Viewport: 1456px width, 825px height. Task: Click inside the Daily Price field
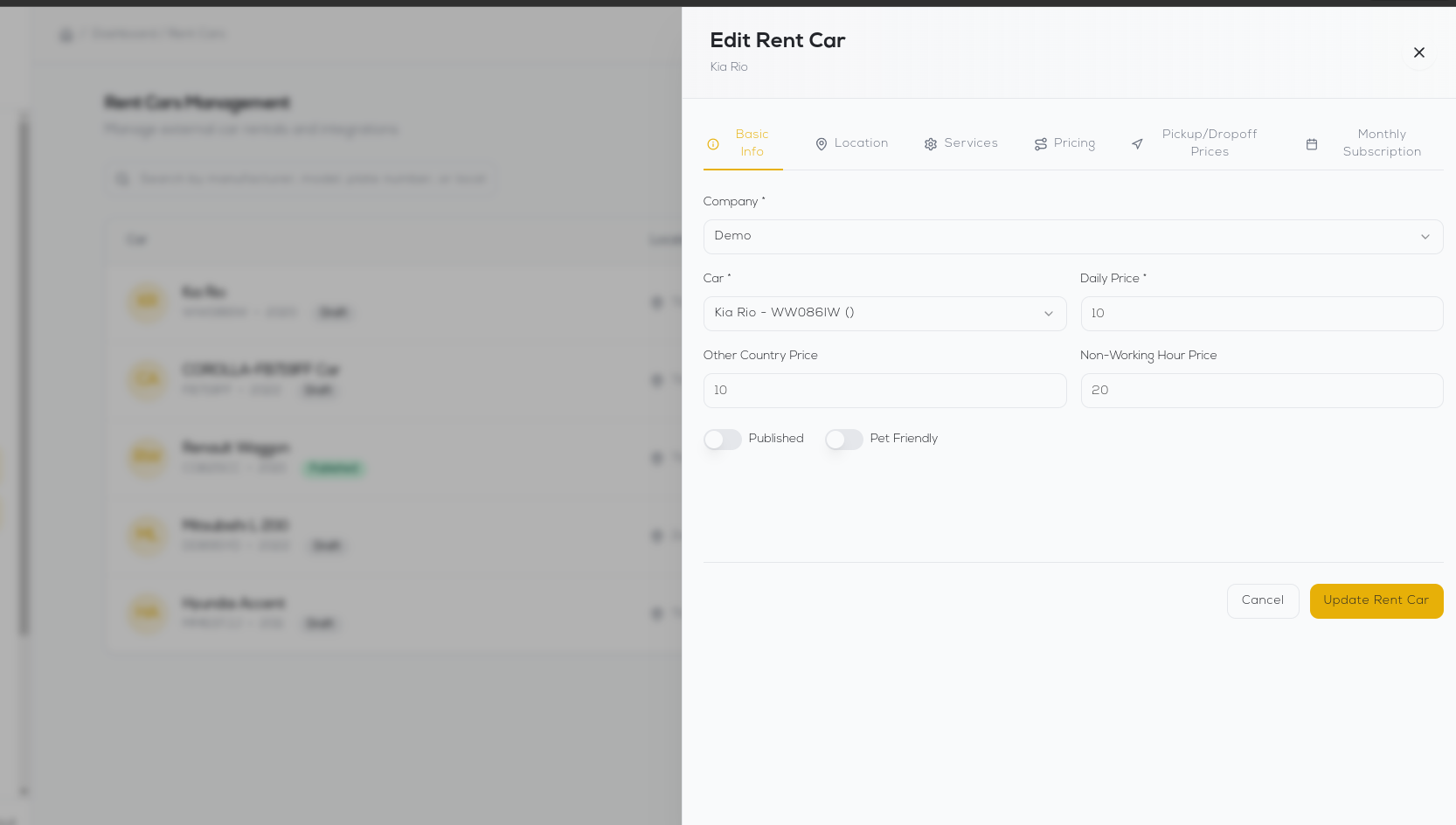[x=1261, y=313]
